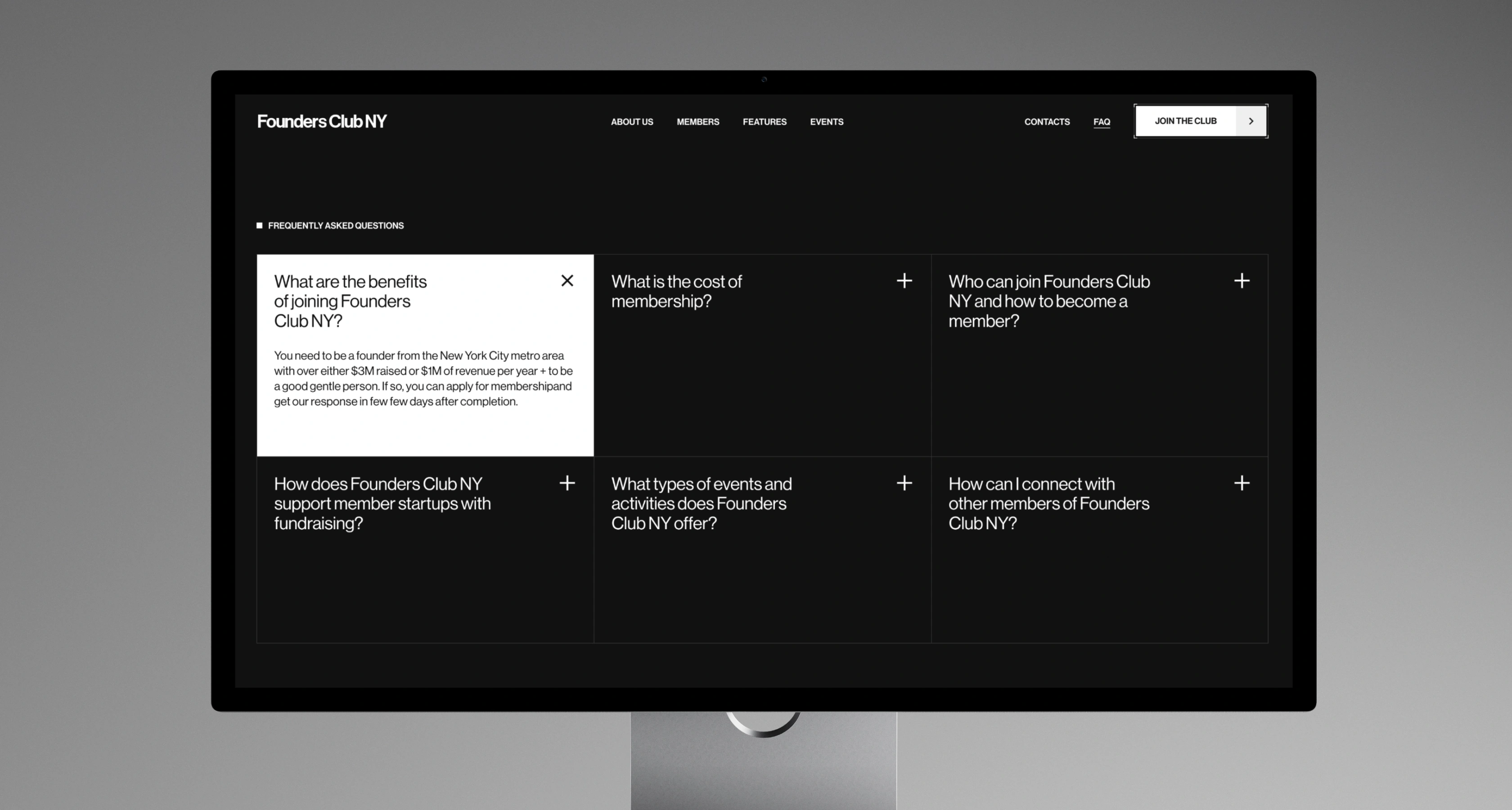
Task: Click 'How does Founders Club NY support' title
Action: tap(382, 504)
